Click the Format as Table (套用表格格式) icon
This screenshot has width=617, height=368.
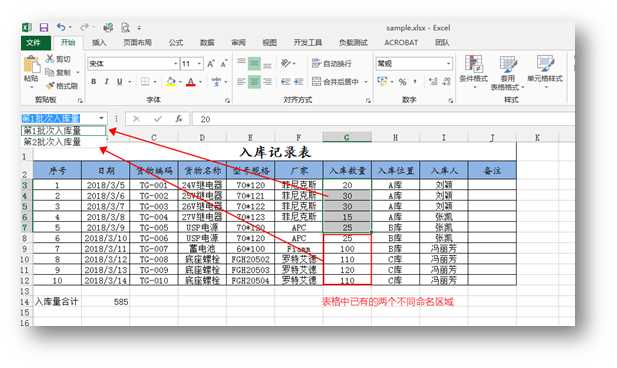pos(508,64)
